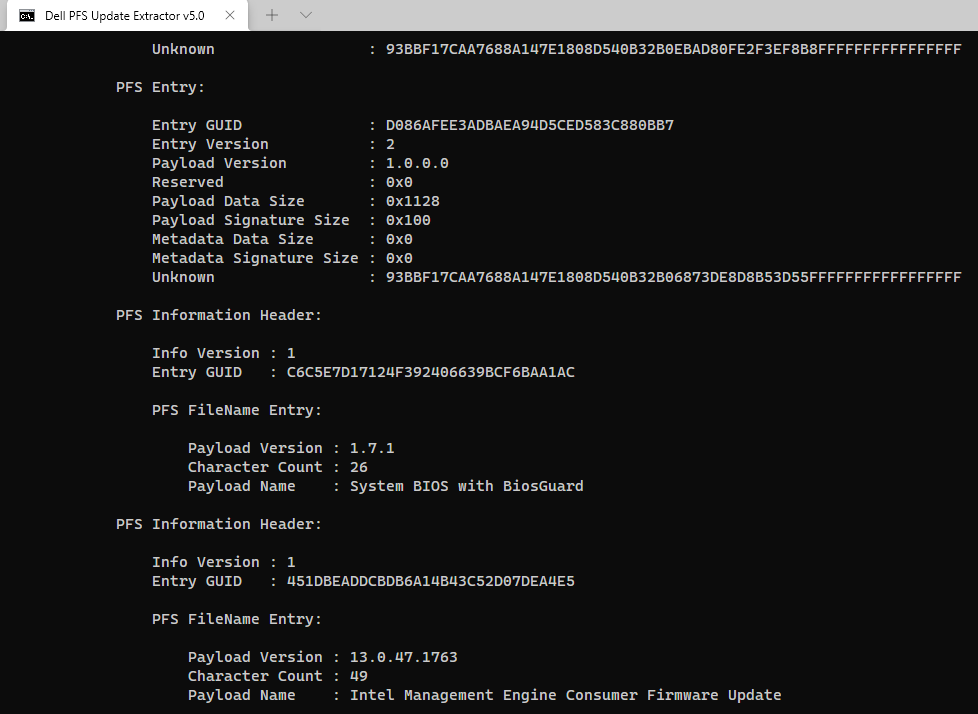Click the Payload Data Size value 0x1128
Screen dimensions: 978x714
[412, 201]
